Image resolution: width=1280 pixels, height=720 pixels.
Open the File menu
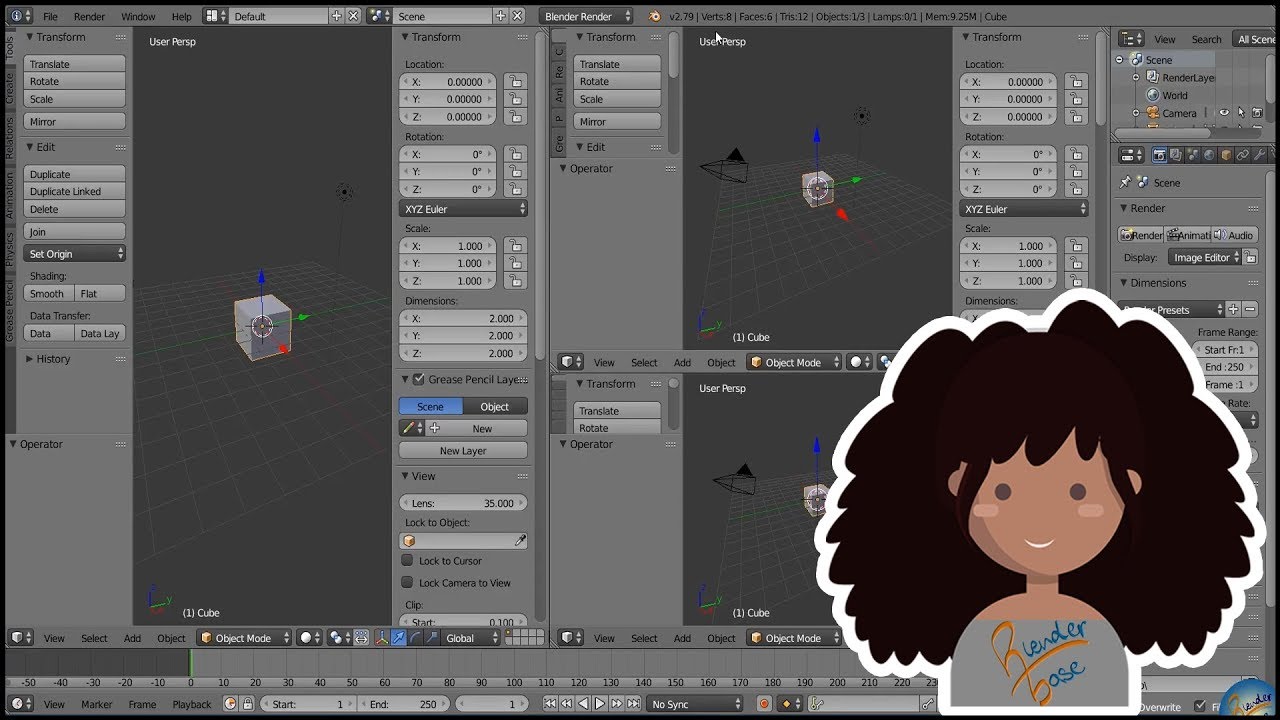50,16
